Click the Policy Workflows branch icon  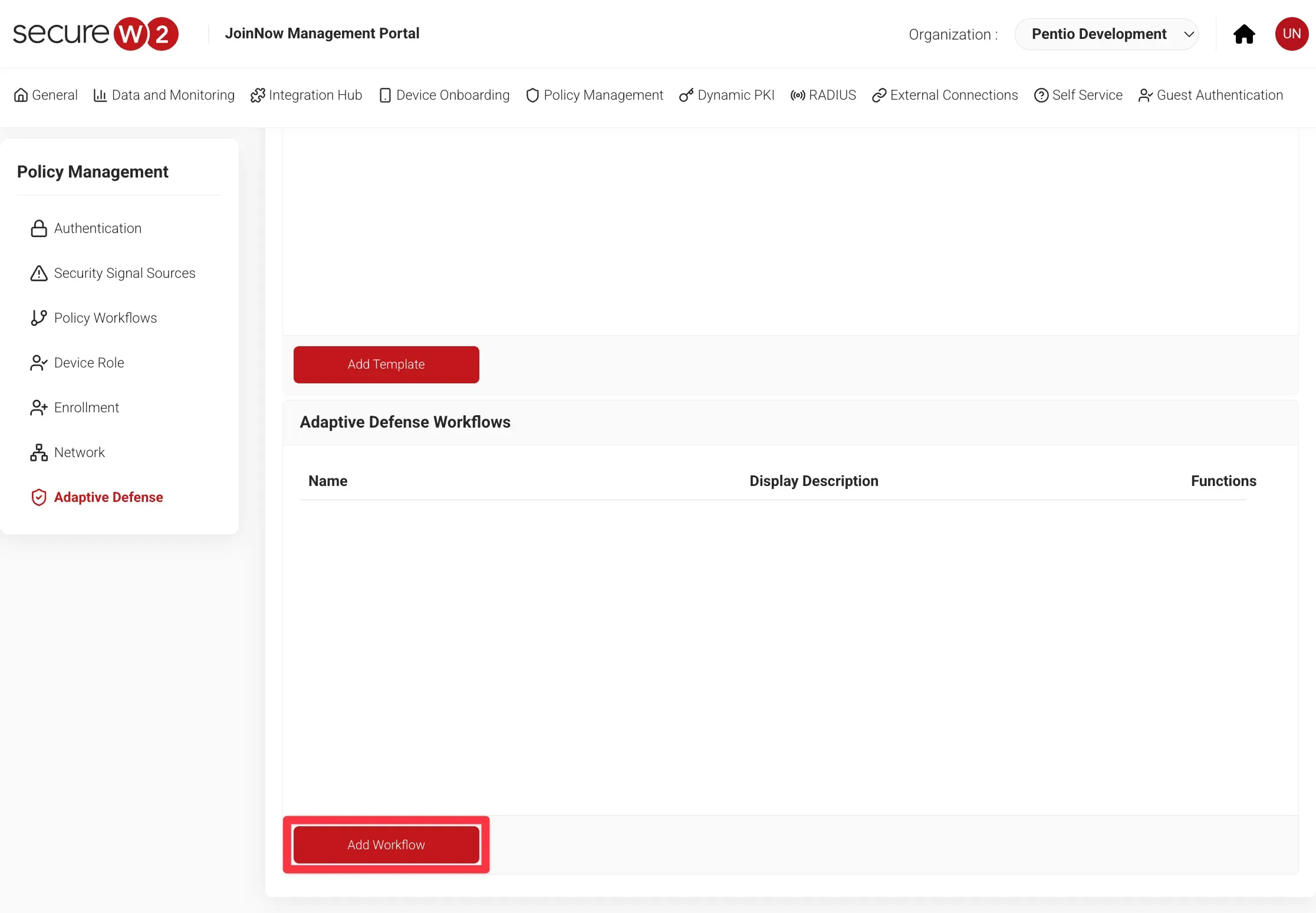39,318
